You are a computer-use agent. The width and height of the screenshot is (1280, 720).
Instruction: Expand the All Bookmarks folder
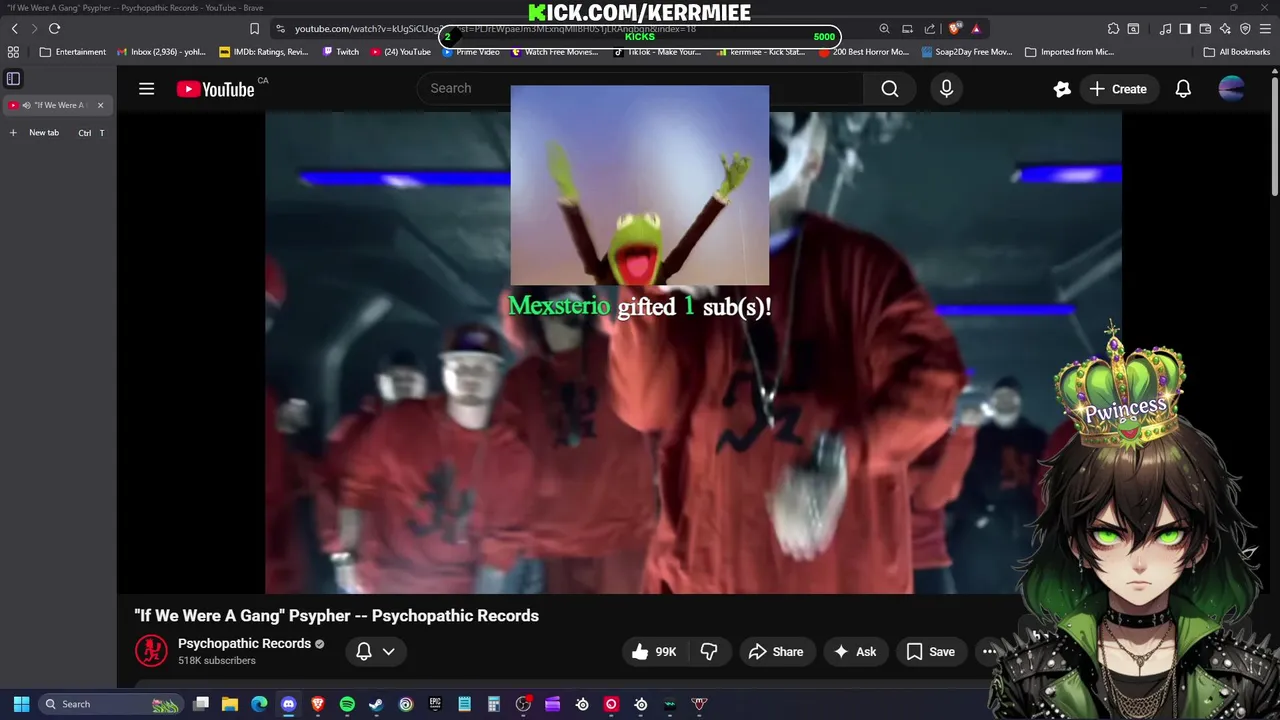point(1237,52)
